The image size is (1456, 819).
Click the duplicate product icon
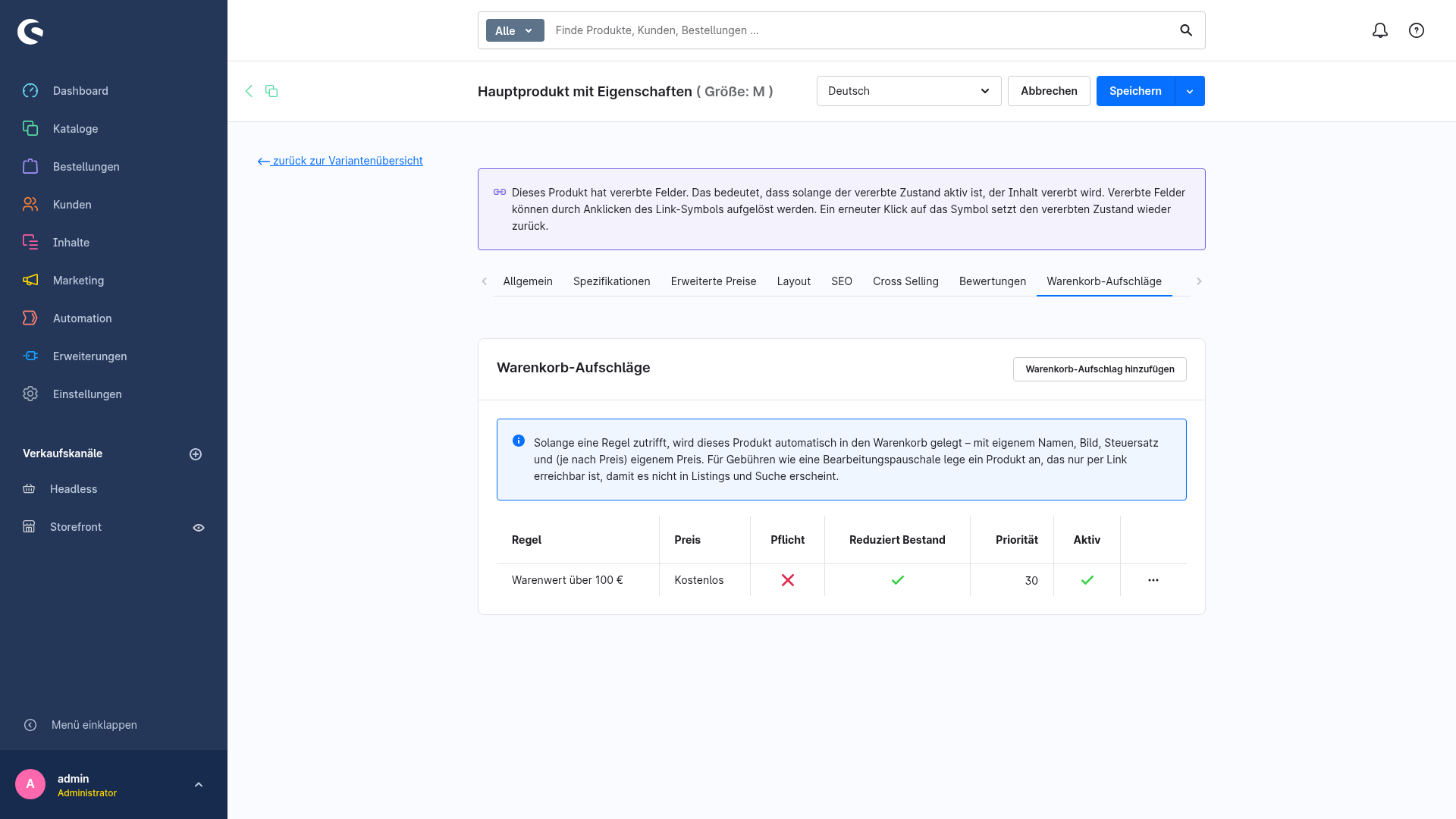271,91
